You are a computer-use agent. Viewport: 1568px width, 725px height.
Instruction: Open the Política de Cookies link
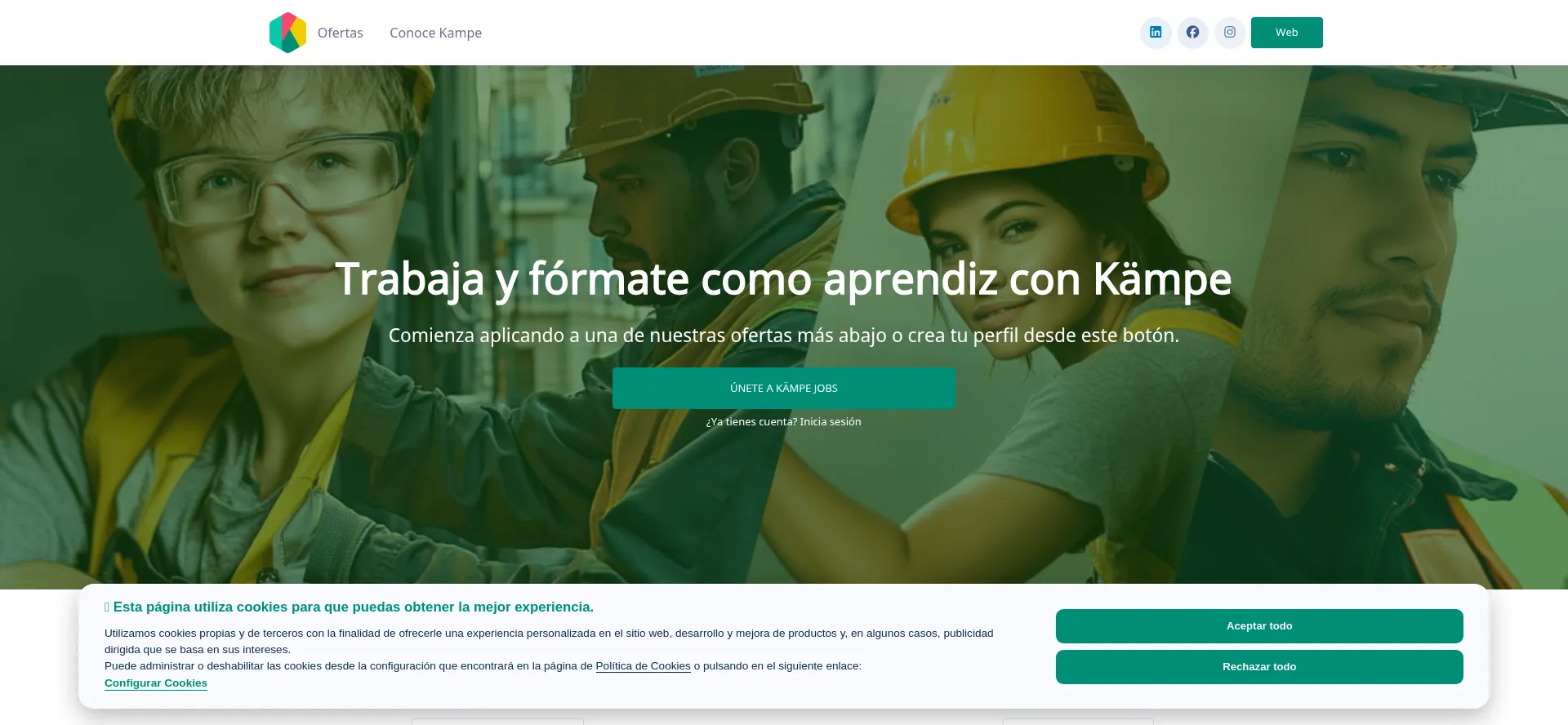pos(643,666)
